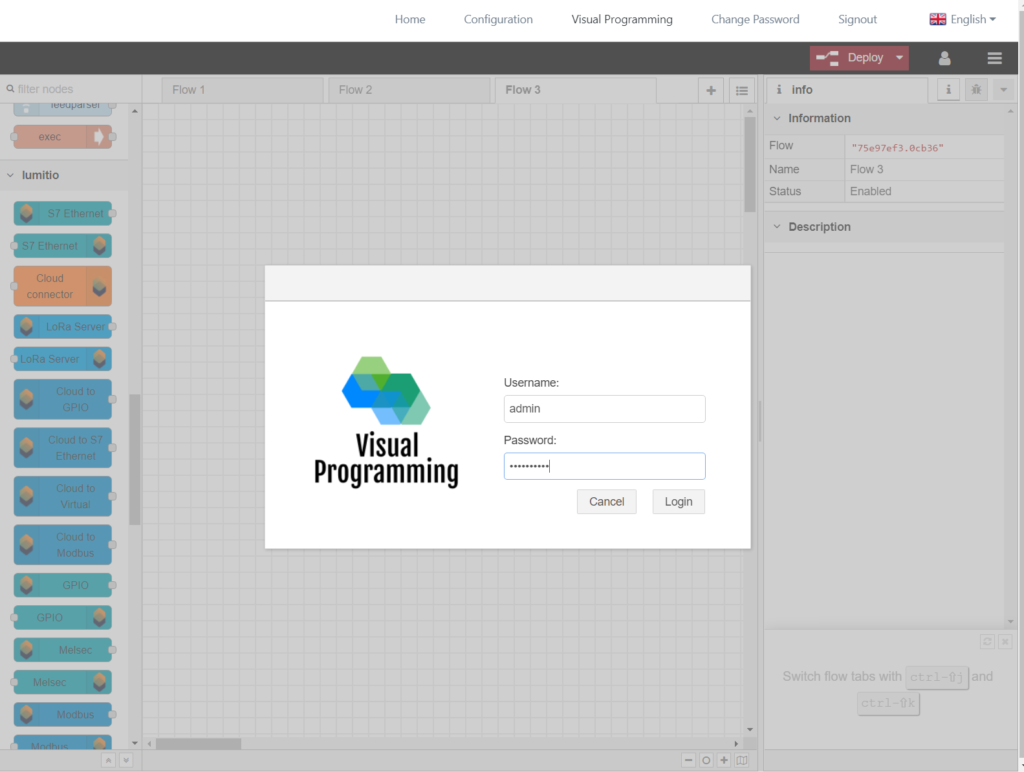Screen dimensions: 1024x772
Task: Click the Deploy button
Action: [851, 58]
